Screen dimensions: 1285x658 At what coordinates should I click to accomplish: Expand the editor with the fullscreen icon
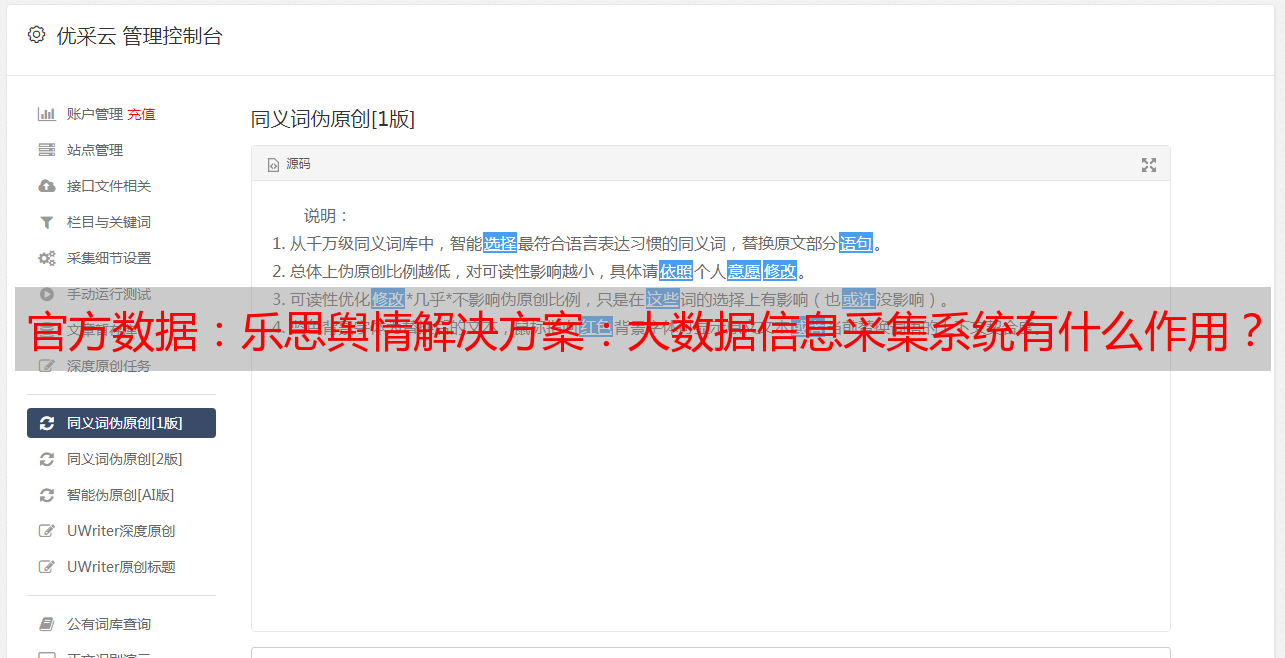tap(1149, 165)
